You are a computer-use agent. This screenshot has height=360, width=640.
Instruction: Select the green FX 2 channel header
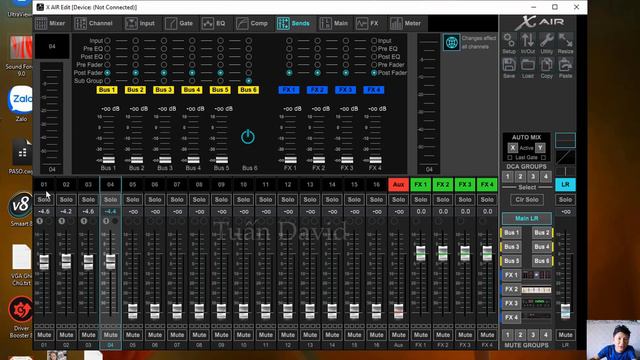pyautogui.click(x=443, y=184)
